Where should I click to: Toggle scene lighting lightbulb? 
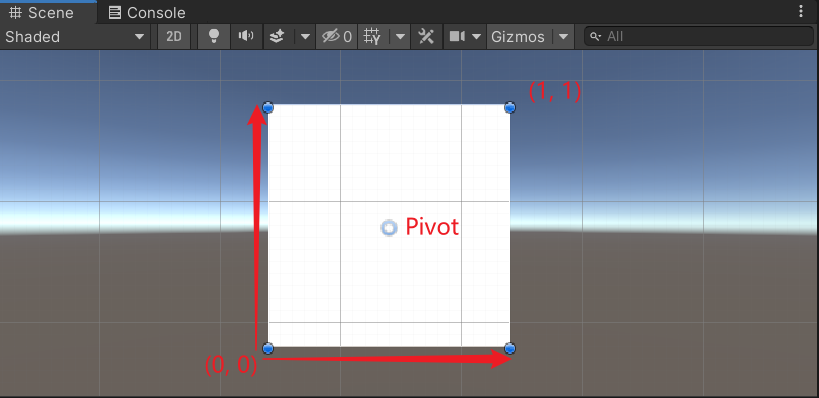(x=214, y=37)
